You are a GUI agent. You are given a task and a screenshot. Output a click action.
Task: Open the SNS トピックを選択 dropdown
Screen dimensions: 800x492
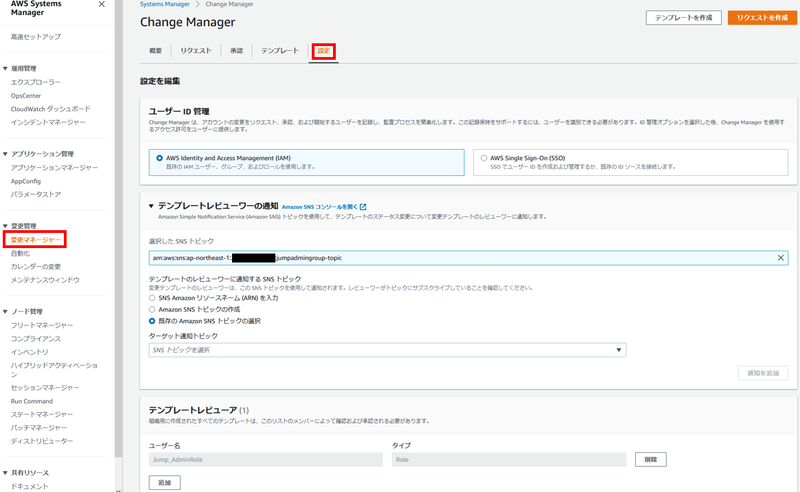point(387,350)
